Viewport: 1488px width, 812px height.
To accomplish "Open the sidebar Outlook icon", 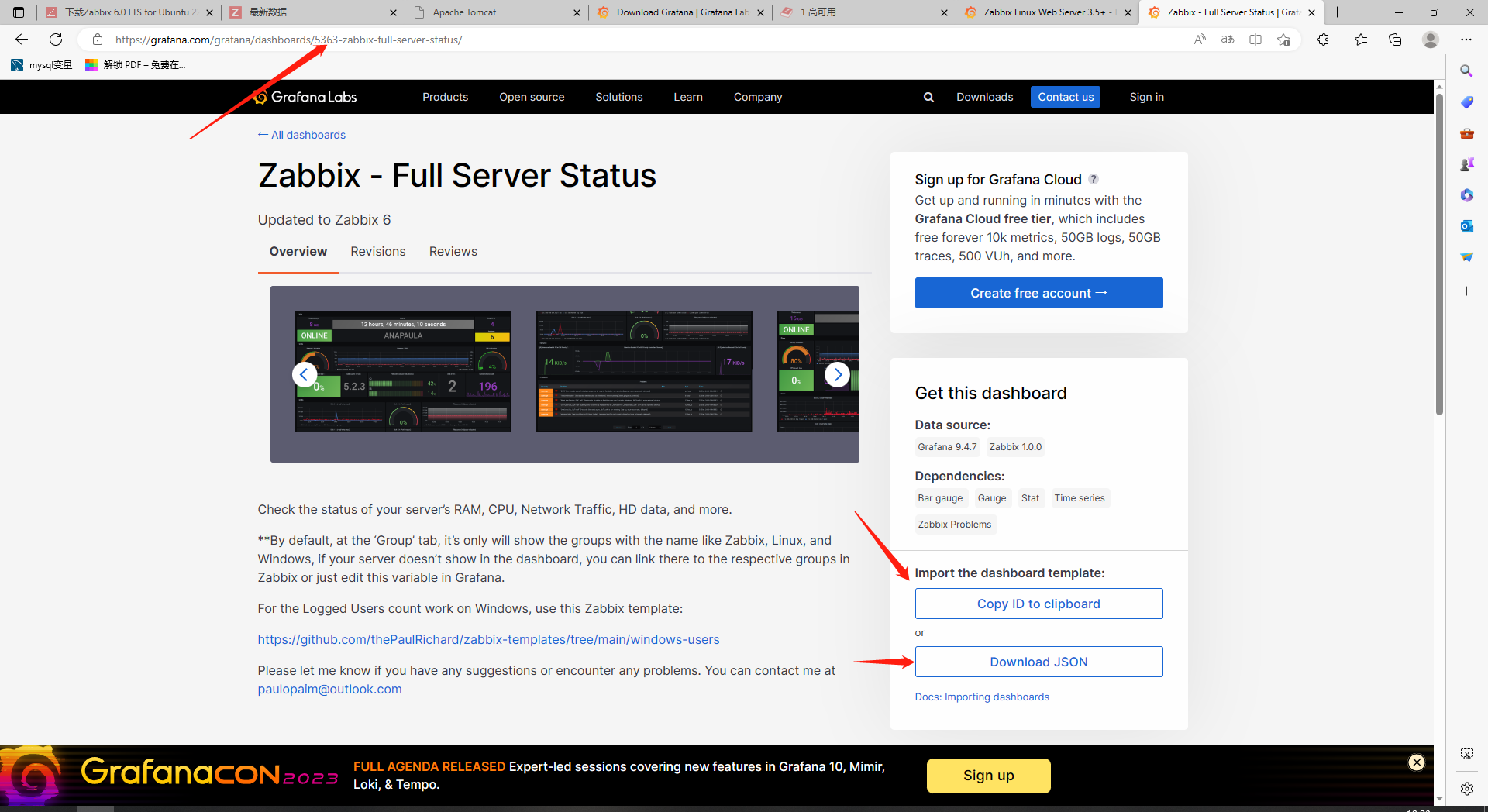I will 1466,226.
